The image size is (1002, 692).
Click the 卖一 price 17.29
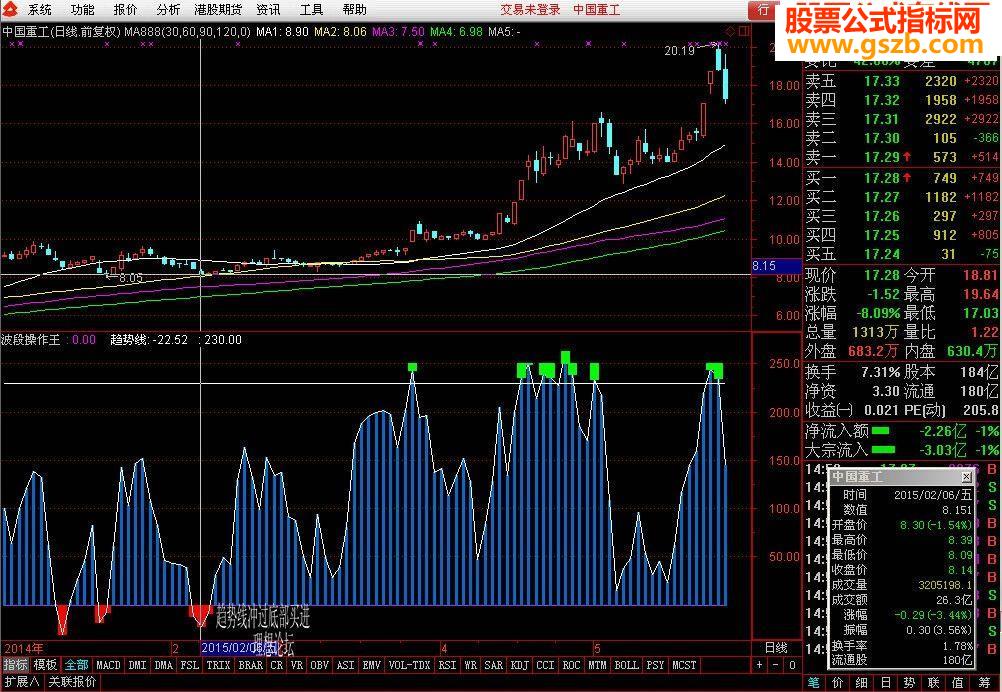coord(882,157)
